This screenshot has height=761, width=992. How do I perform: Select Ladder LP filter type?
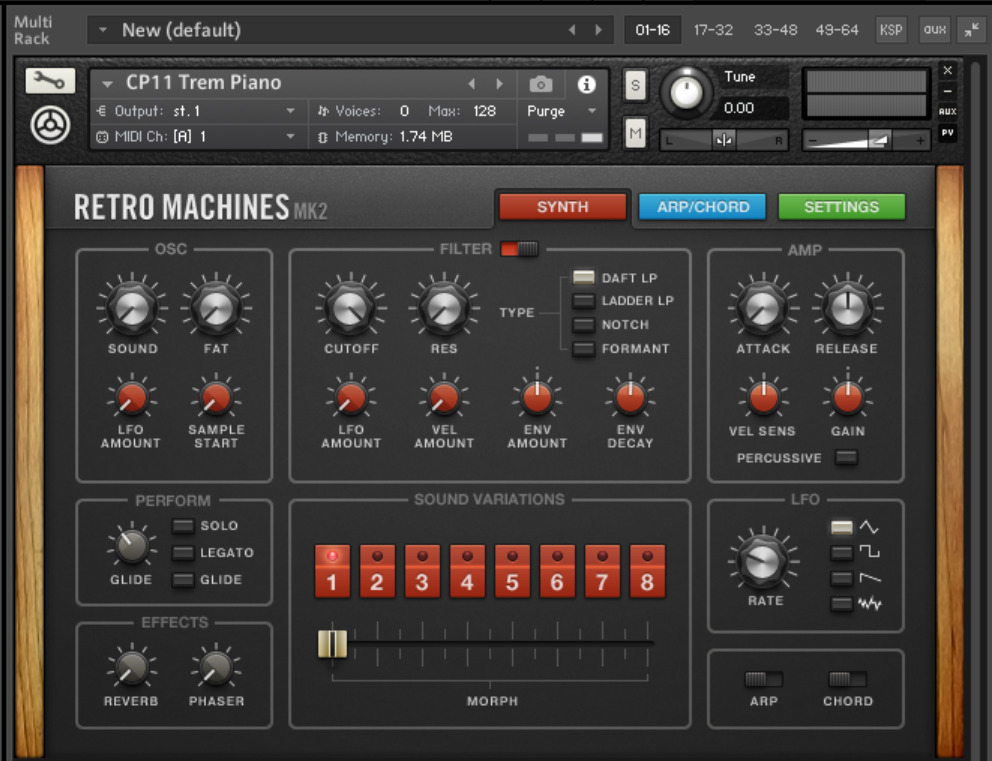tap(583, 301)
